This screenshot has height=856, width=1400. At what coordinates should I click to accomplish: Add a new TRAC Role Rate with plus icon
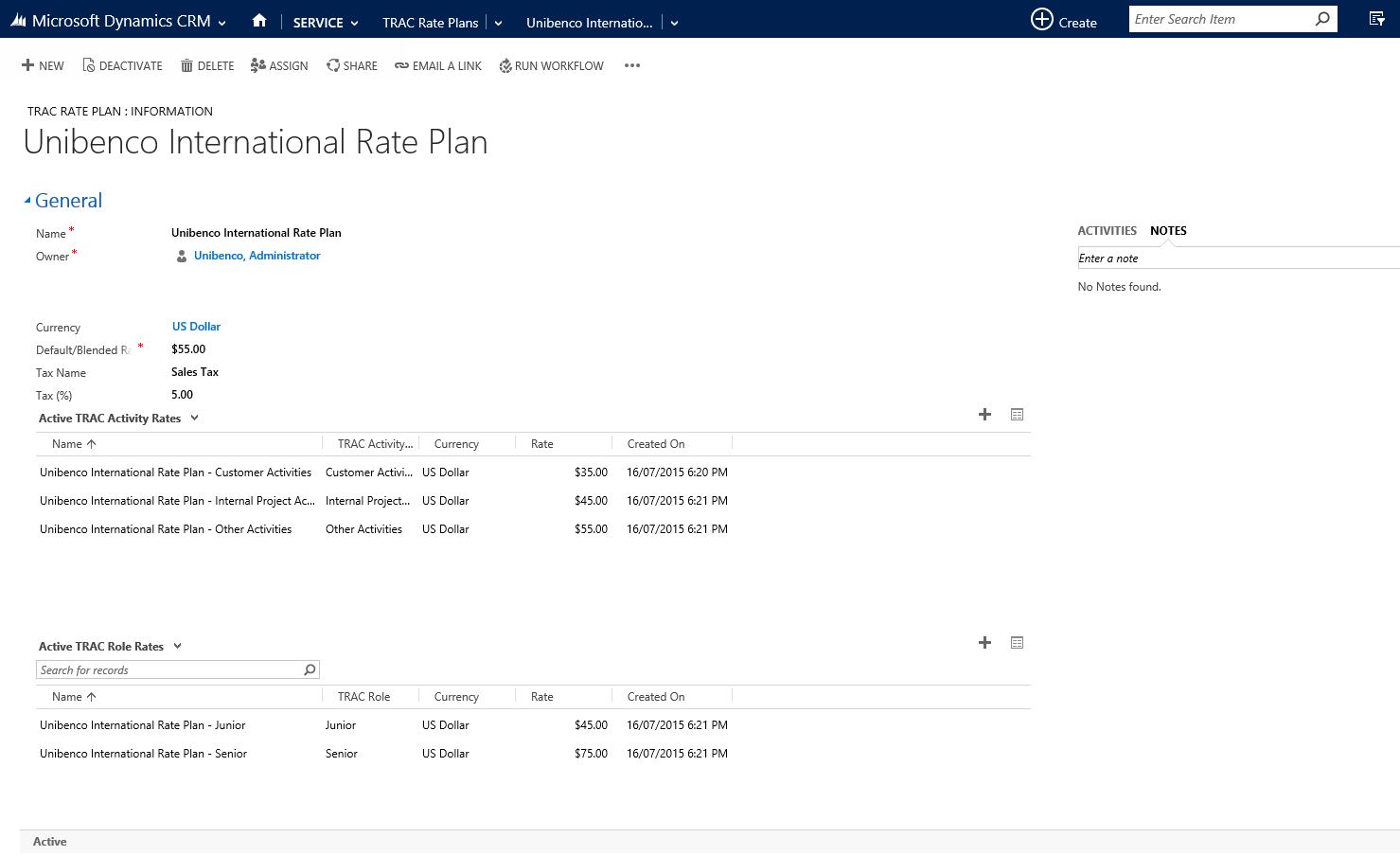point(984,642)
